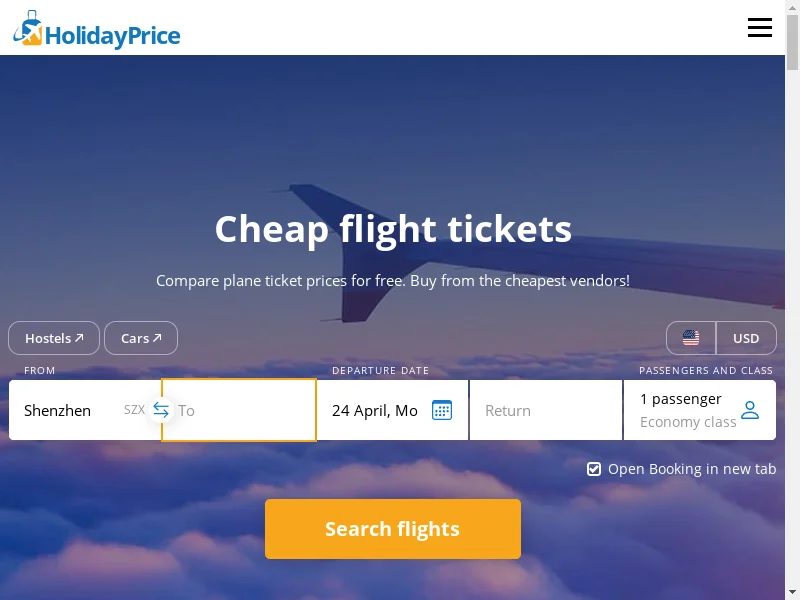Open the departure date picker
The width and height of the screenshot is (800, 600).
[375, 410]
